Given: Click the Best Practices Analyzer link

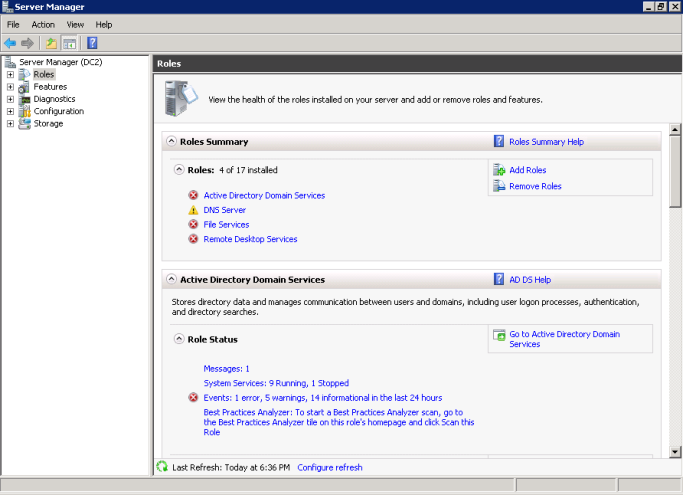Looking at the screenshot, I should [x=339, y=422].
